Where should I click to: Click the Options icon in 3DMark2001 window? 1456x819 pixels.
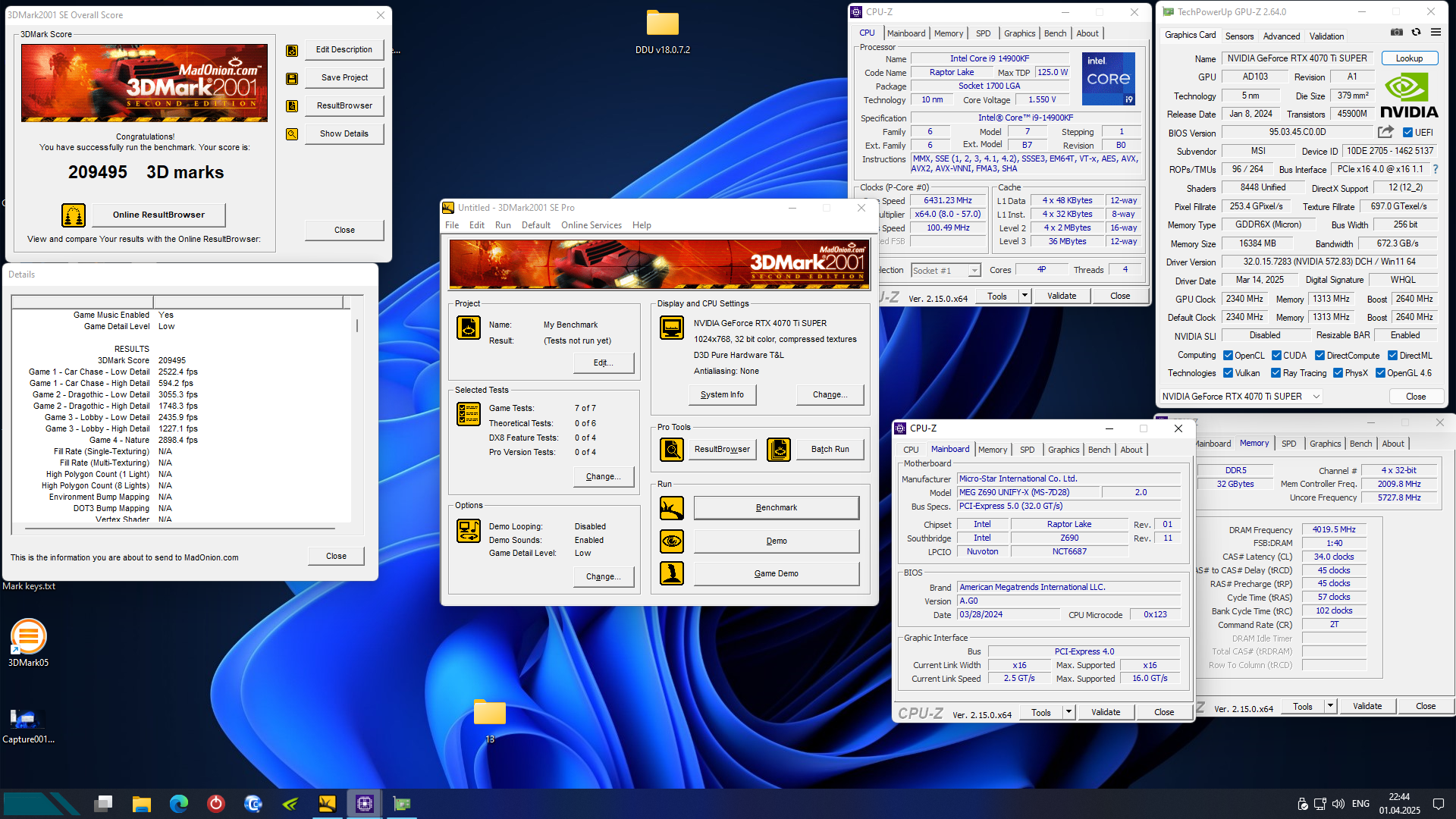point(469,531)
